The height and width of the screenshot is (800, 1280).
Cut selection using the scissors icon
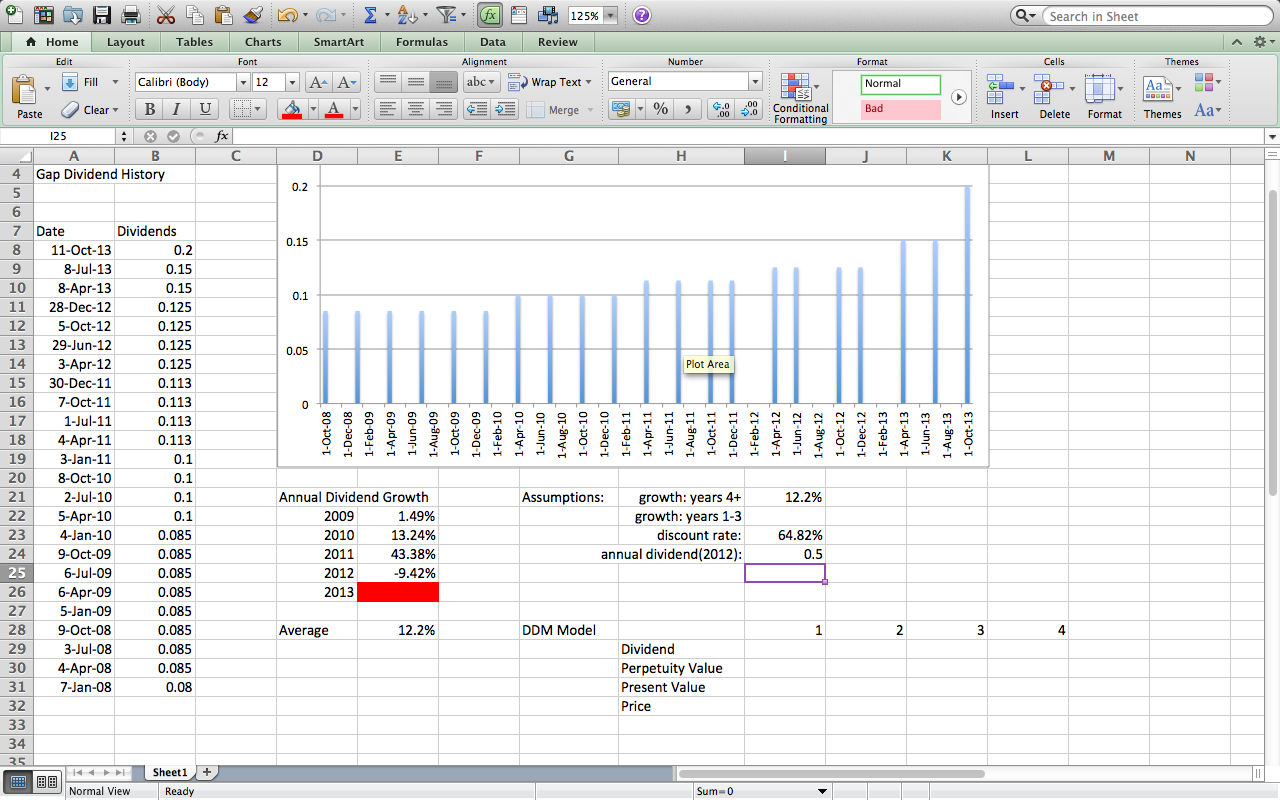[166, 15]
